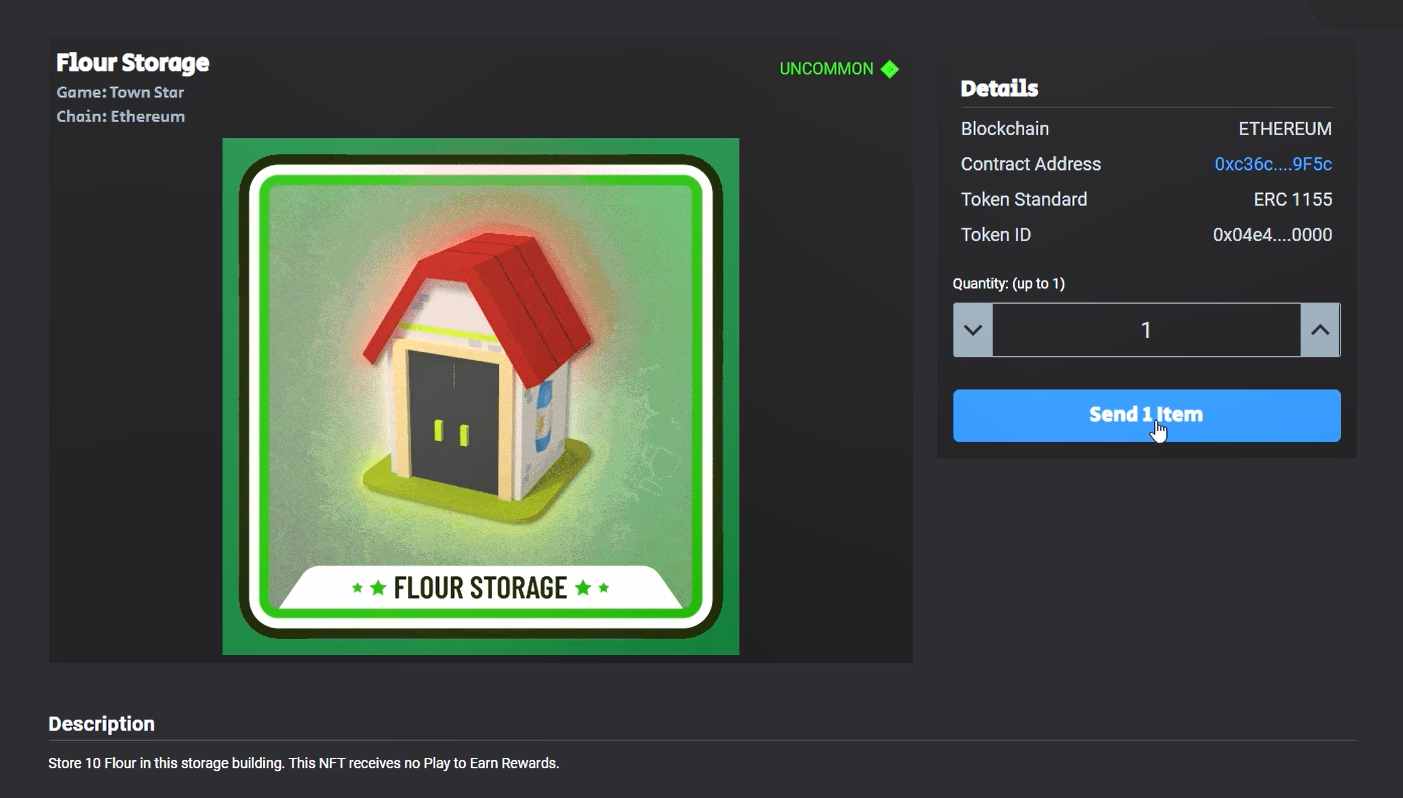1403x798 pixels.
Task: Click the Quantity (up to 1) label
Action: [1008, 284]
